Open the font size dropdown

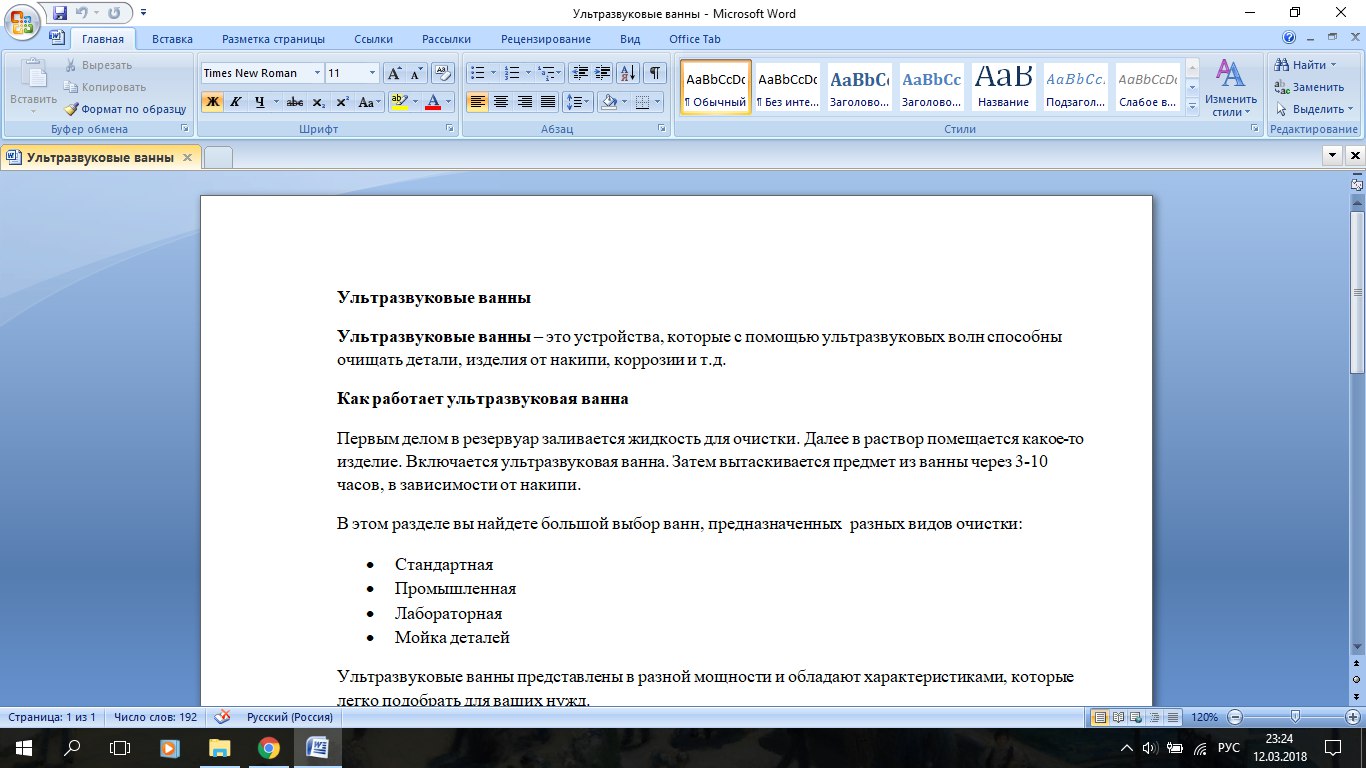pos(372,73)
